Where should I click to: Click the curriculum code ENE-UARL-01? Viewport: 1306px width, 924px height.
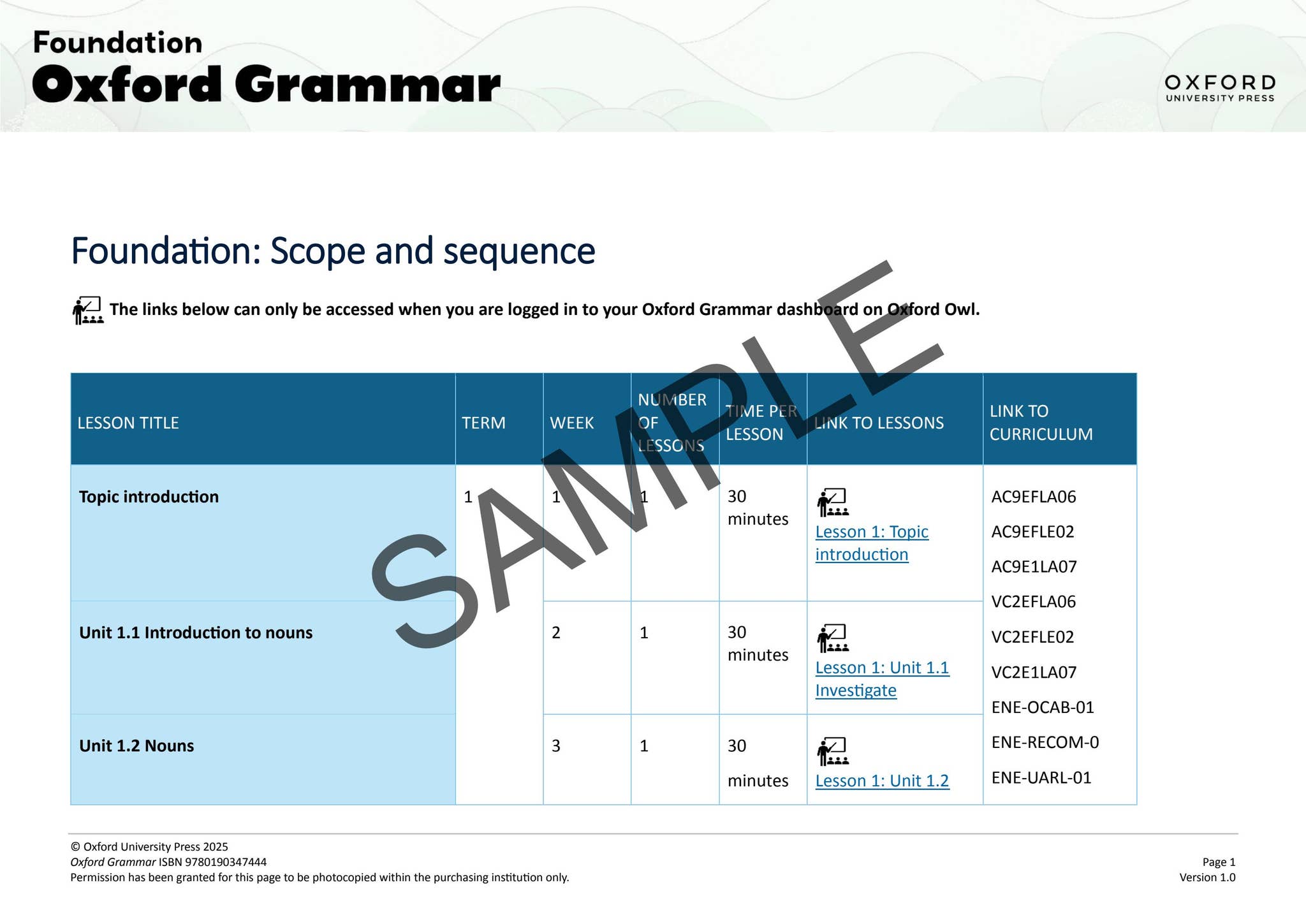(1041, 778)
